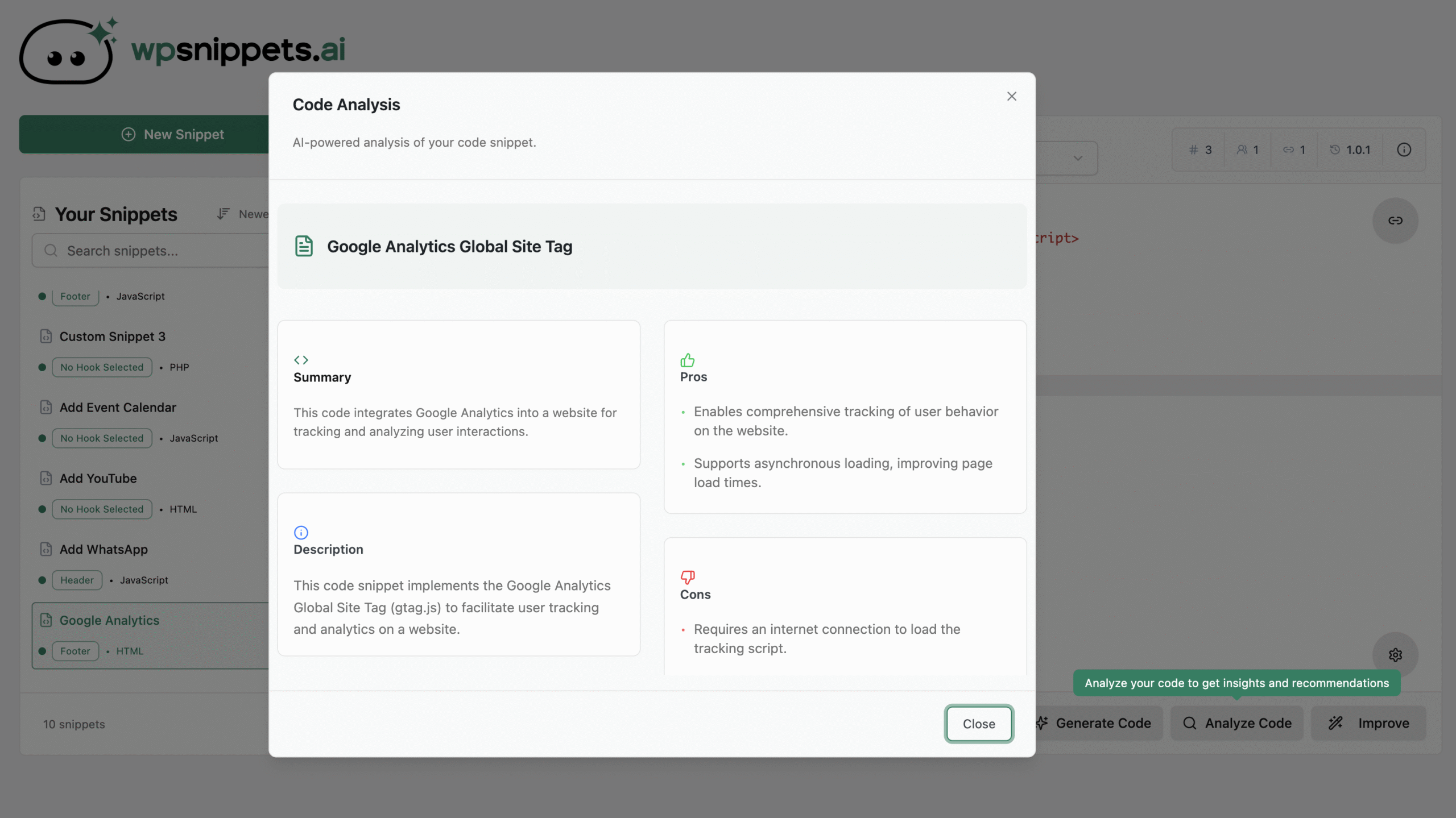Screen dimensions: 1456x818
Task: Toggle green status dot for Google Analytics
Action: click(42, 651)
